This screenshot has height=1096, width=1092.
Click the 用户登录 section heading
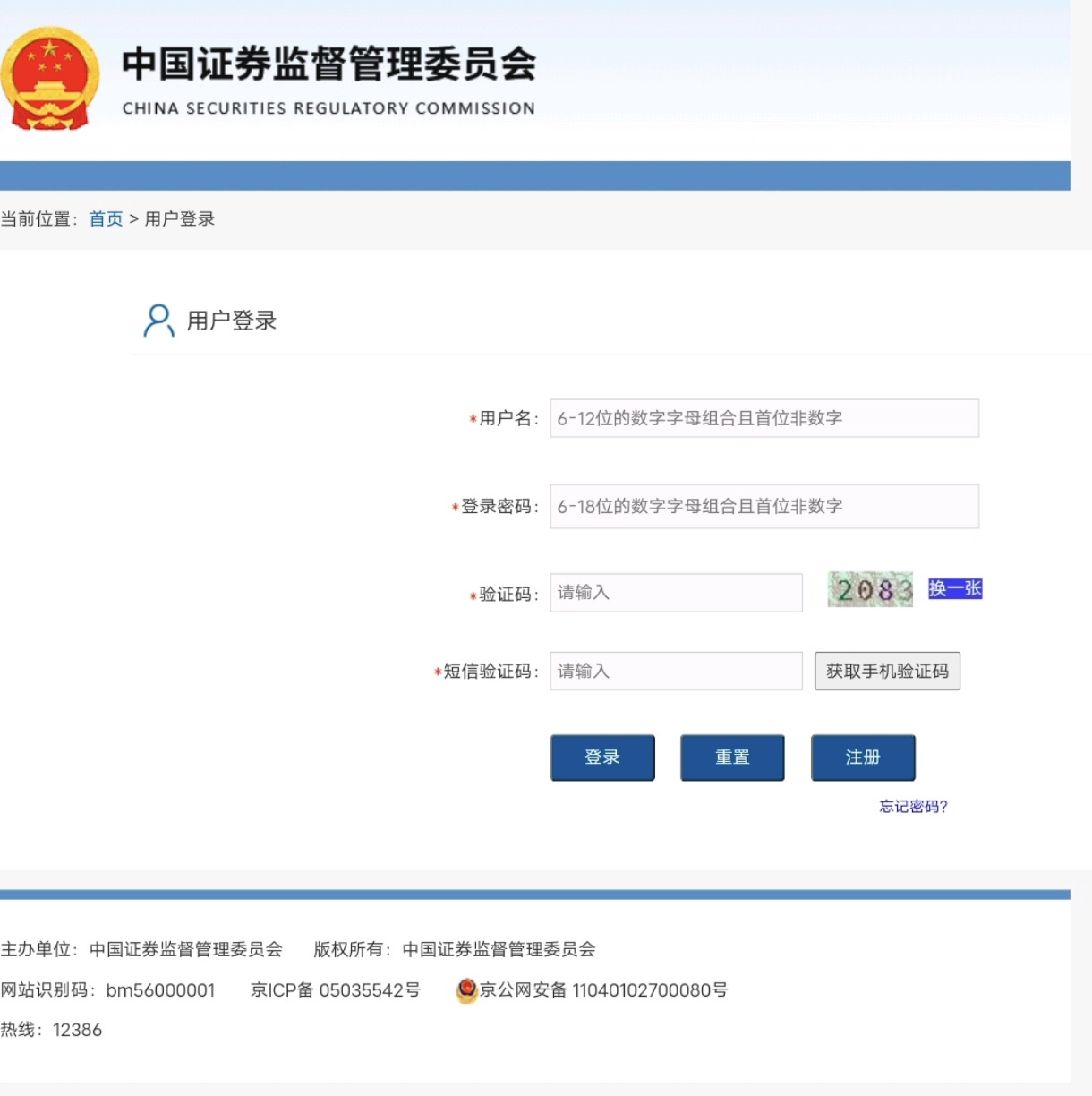click(232, 321)
